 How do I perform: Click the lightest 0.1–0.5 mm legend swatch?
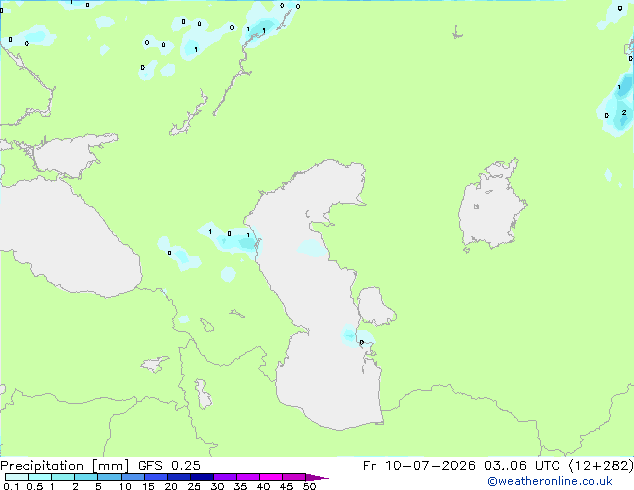pos(17,477)
